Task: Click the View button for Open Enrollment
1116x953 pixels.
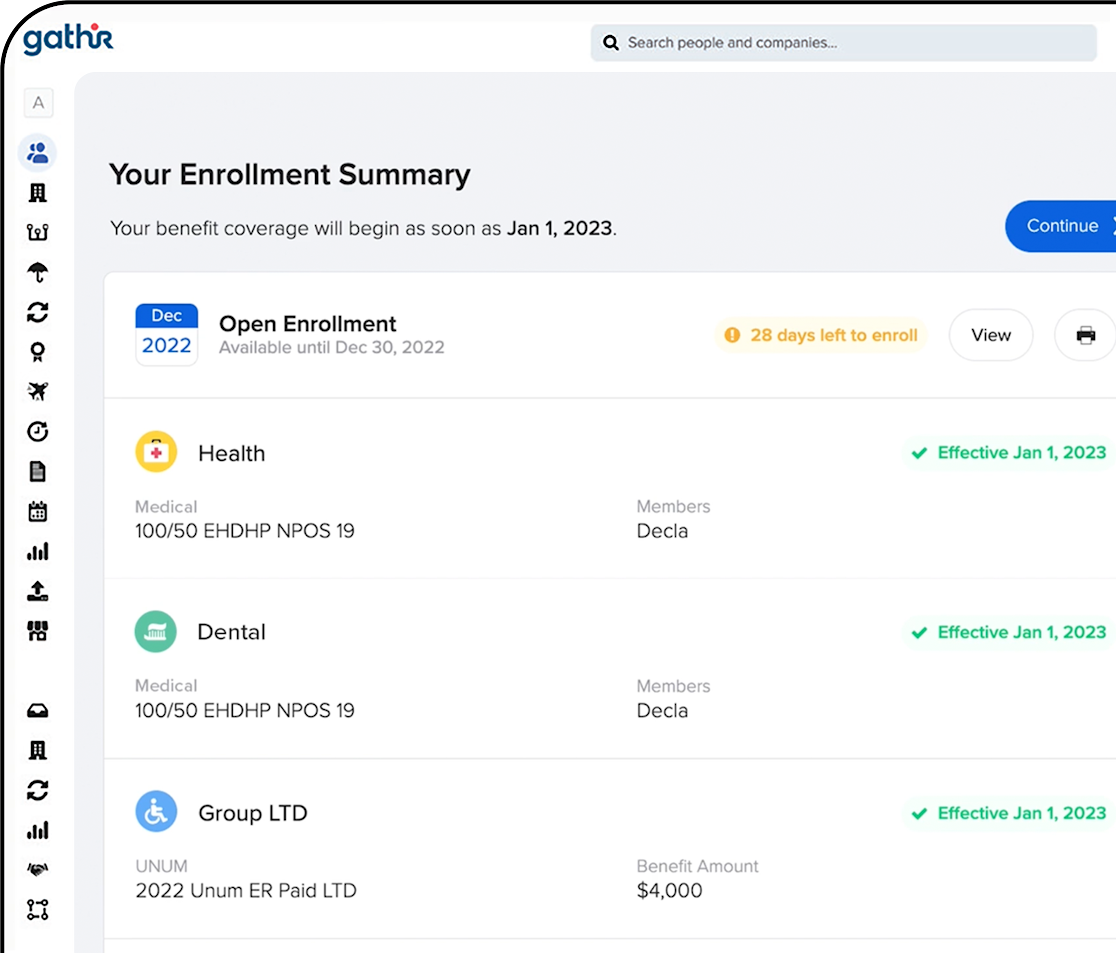Action: pyautogui.click(x=990, y=335)
